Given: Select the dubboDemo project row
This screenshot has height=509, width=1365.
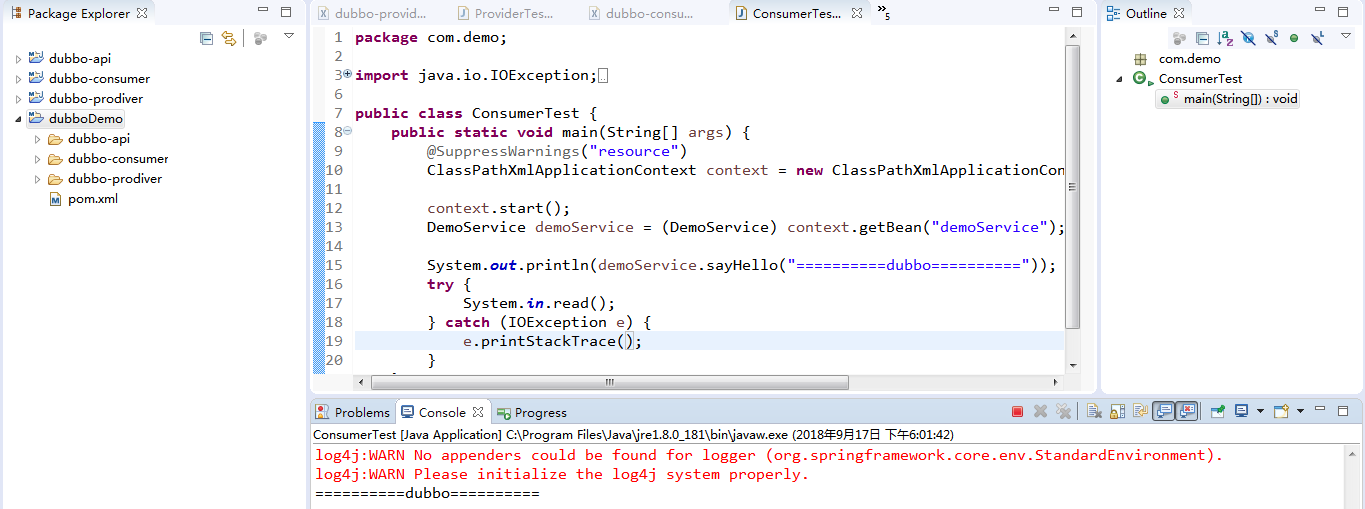Looking at the screenshot, I should pos(77,119).
